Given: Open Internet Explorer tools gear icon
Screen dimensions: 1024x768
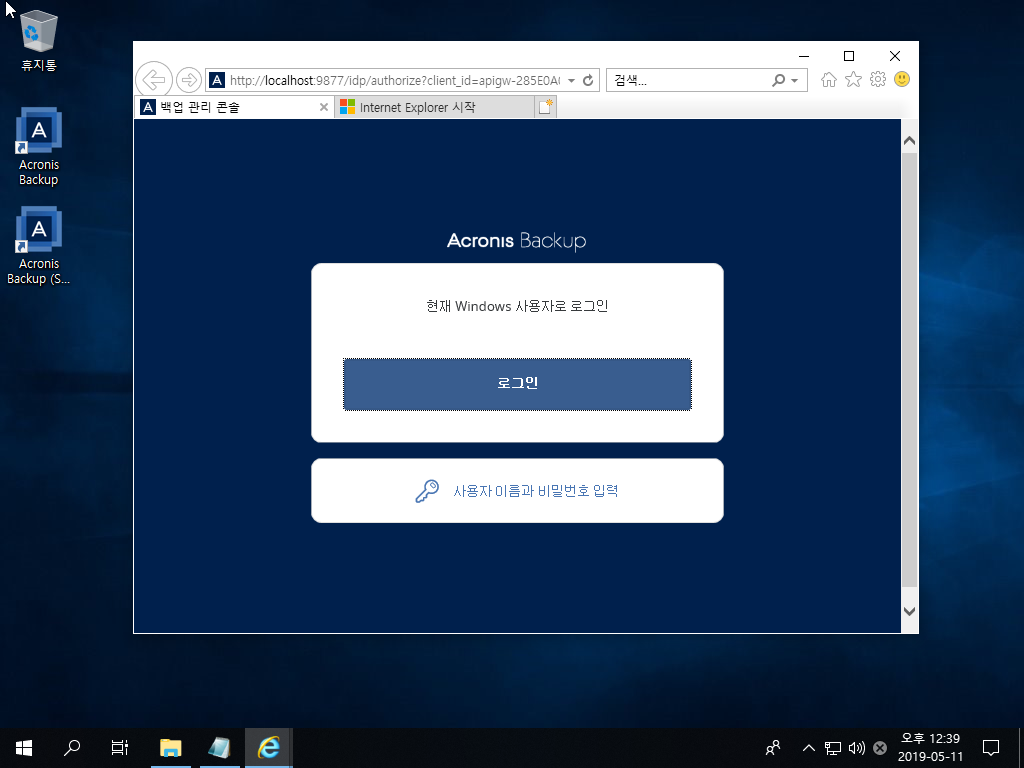Looking at the screenshot, I should pyautogui.click(x=878, y=80).
